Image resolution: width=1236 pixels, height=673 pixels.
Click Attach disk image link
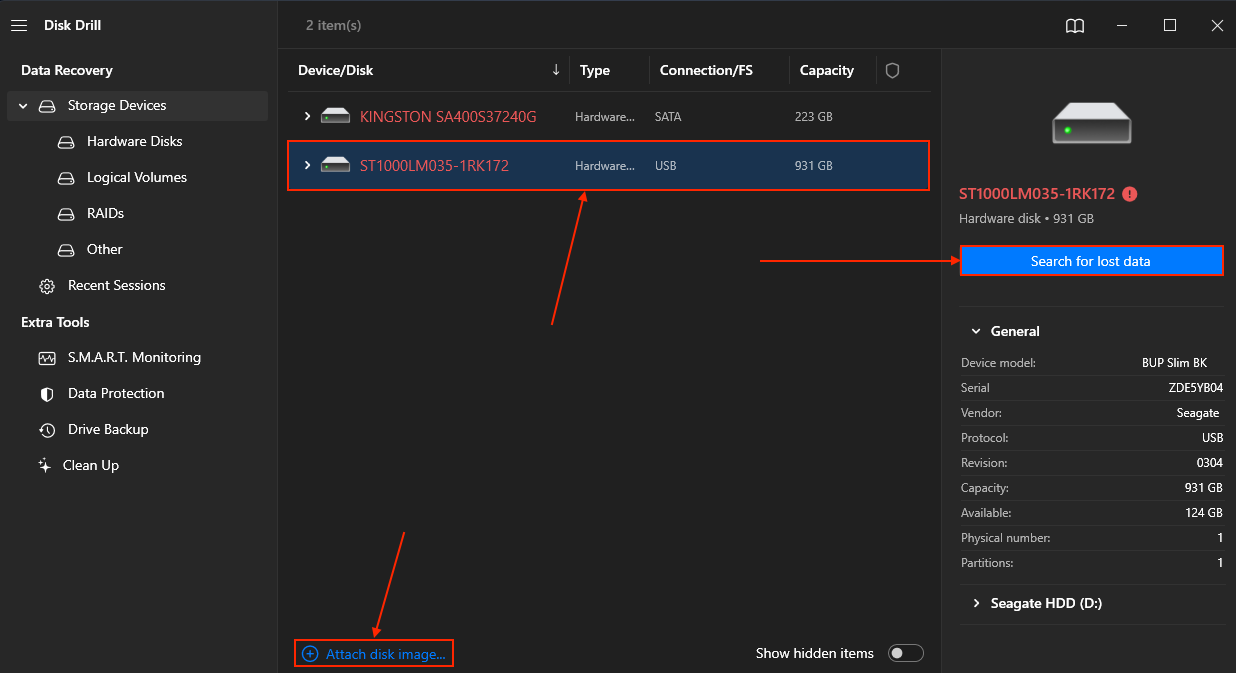(x=385, y=654)
